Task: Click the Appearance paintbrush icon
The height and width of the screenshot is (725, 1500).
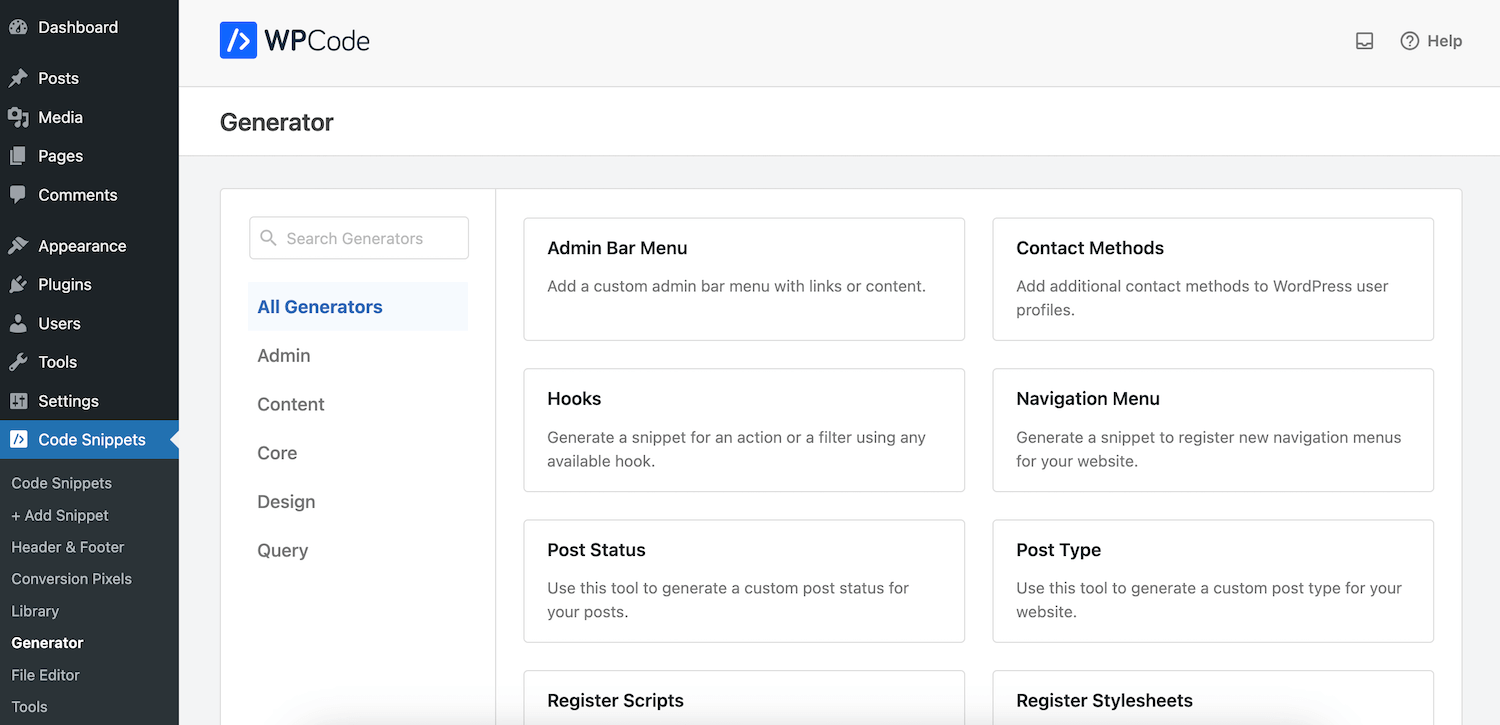Action: (18, 246)
